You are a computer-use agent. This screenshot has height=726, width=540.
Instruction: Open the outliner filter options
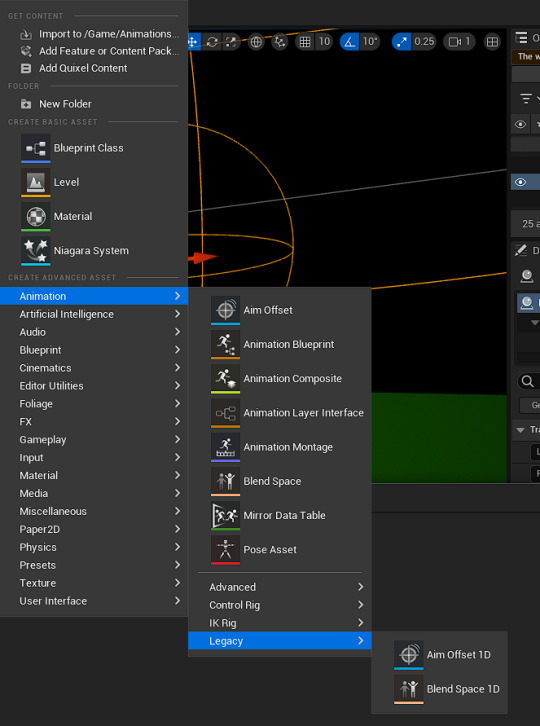pyautogui.click(x=527, y=99)
